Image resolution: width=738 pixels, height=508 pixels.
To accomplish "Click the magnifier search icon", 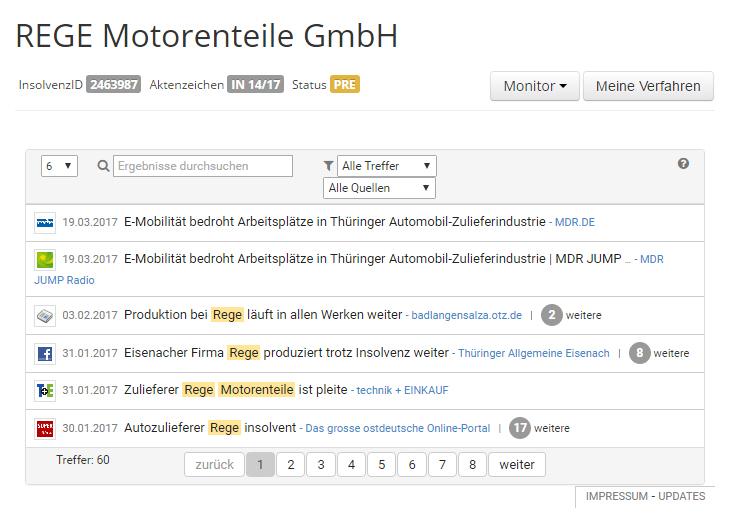I will (104, 166).
